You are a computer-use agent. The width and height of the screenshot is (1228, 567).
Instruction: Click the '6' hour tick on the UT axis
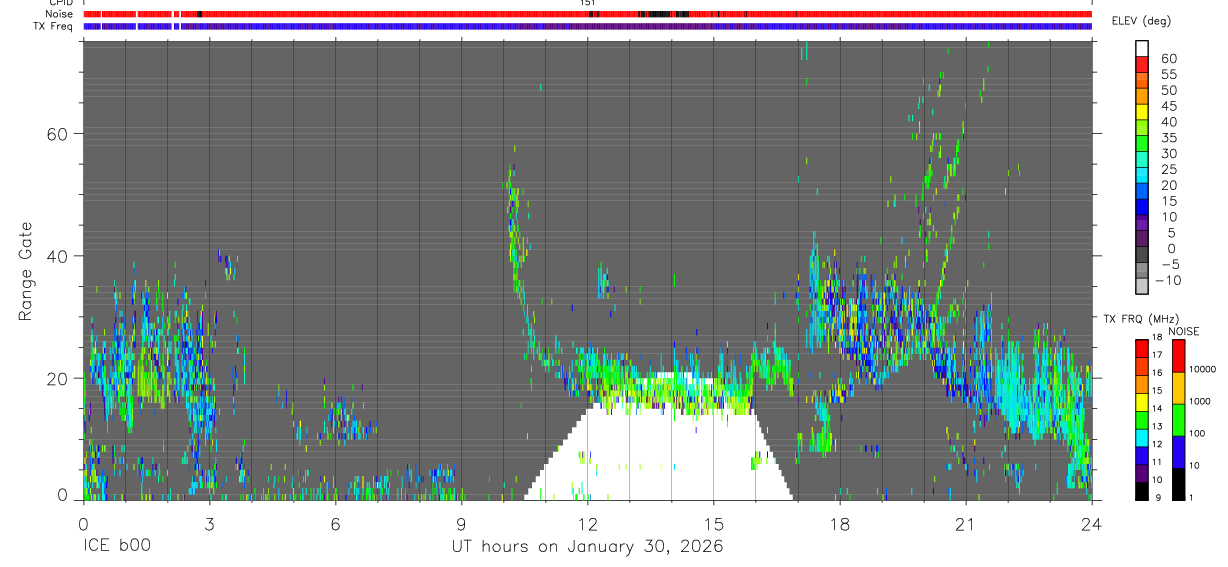point(335,523)
